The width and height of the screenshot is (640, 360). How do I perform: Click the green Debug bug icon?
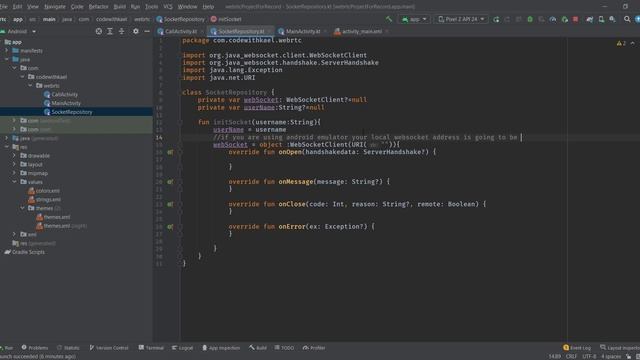(x=530, y=19)
